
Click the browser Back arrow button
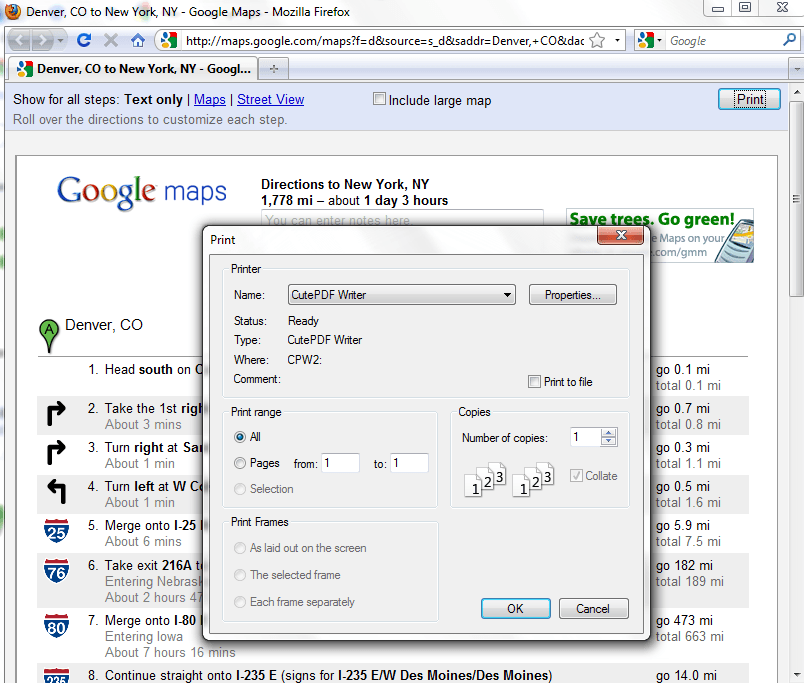click(20, 41)
